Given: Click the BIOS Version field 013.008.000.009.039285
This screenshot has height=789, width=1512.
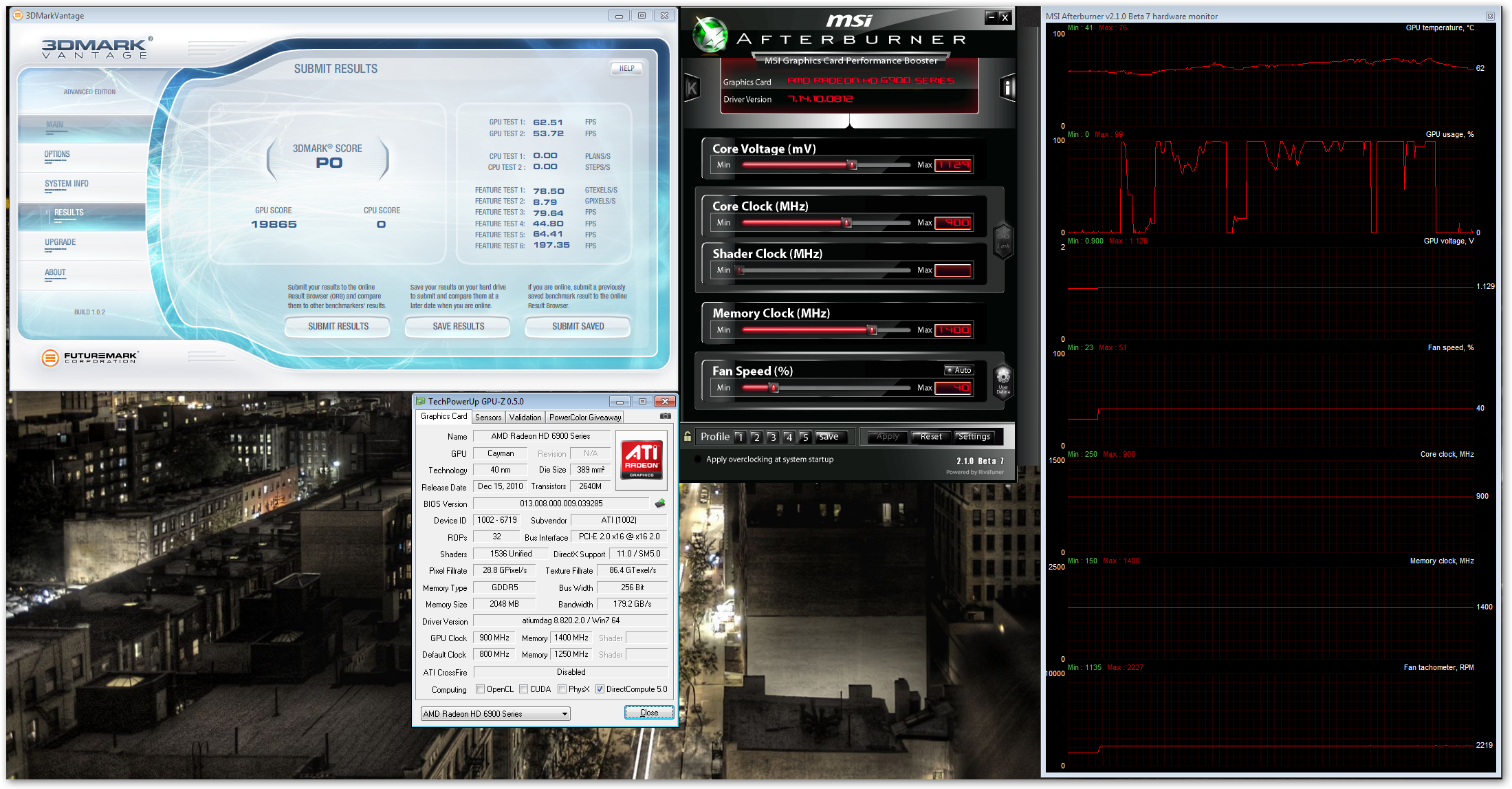Looking at the screenshot, I should click(561, 504).
